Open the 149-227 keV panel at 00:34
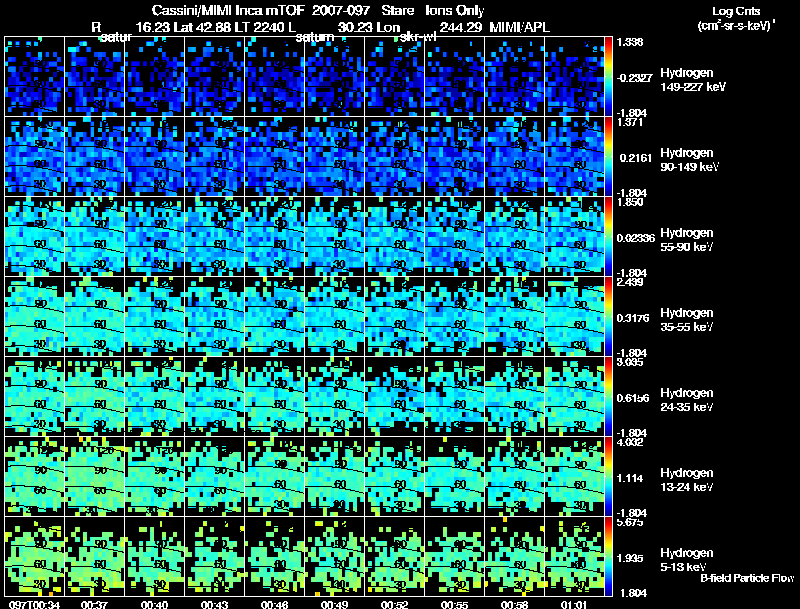 (34, 77)
